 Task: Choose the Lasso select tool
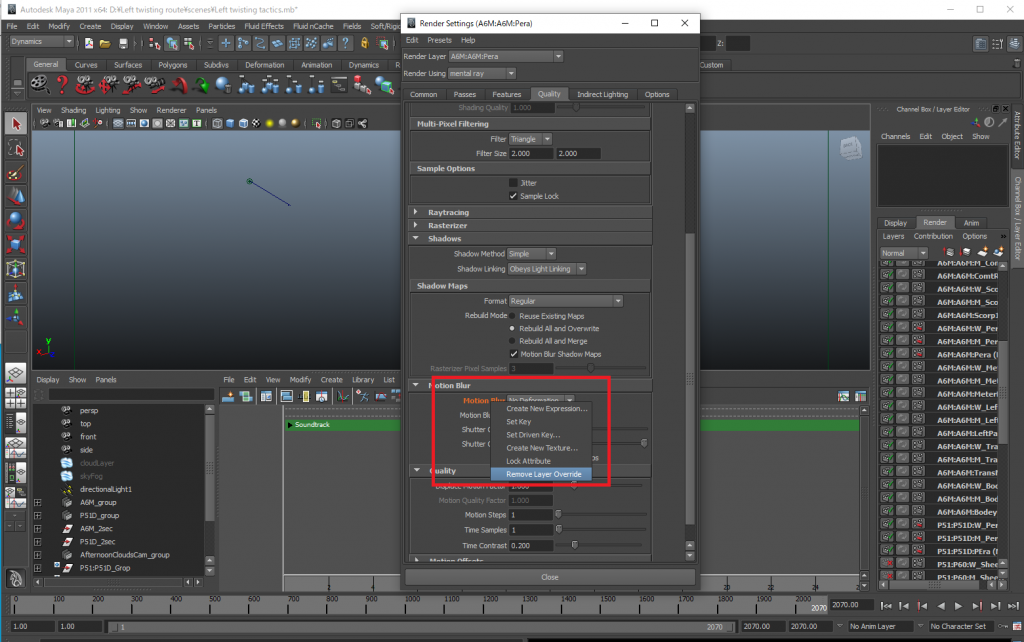point(16,148)
